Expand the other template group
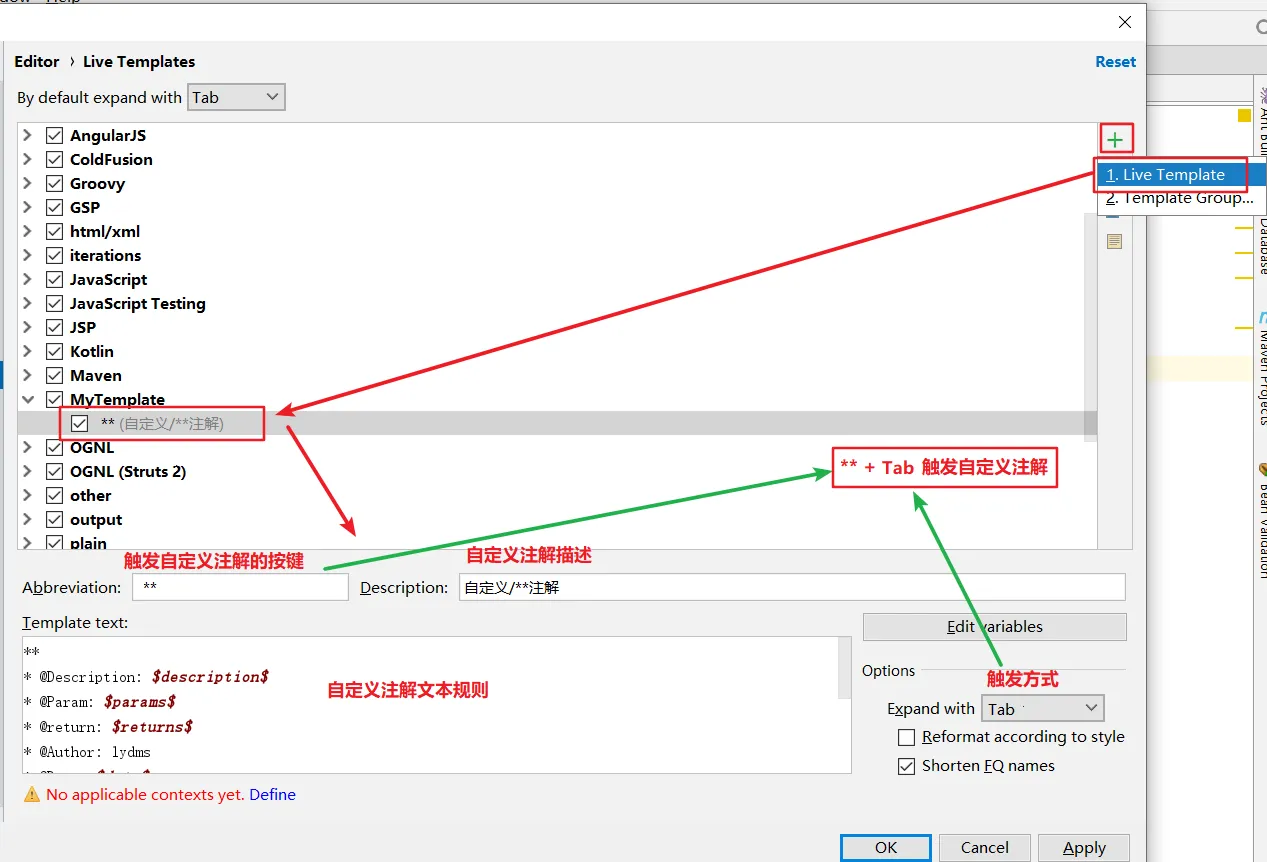Screen dimensions: 1267x862 [x=28, y=495]
